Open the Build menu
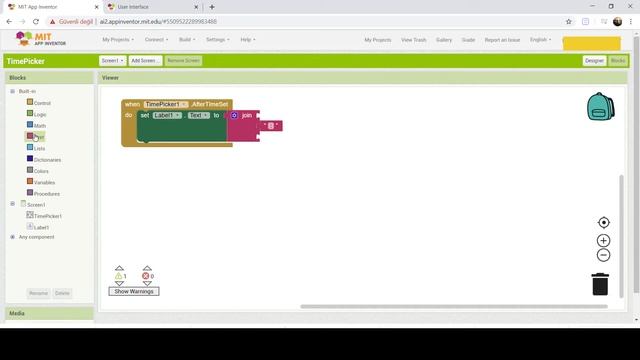Screen dimensions: 640x360 pos(187,40)
